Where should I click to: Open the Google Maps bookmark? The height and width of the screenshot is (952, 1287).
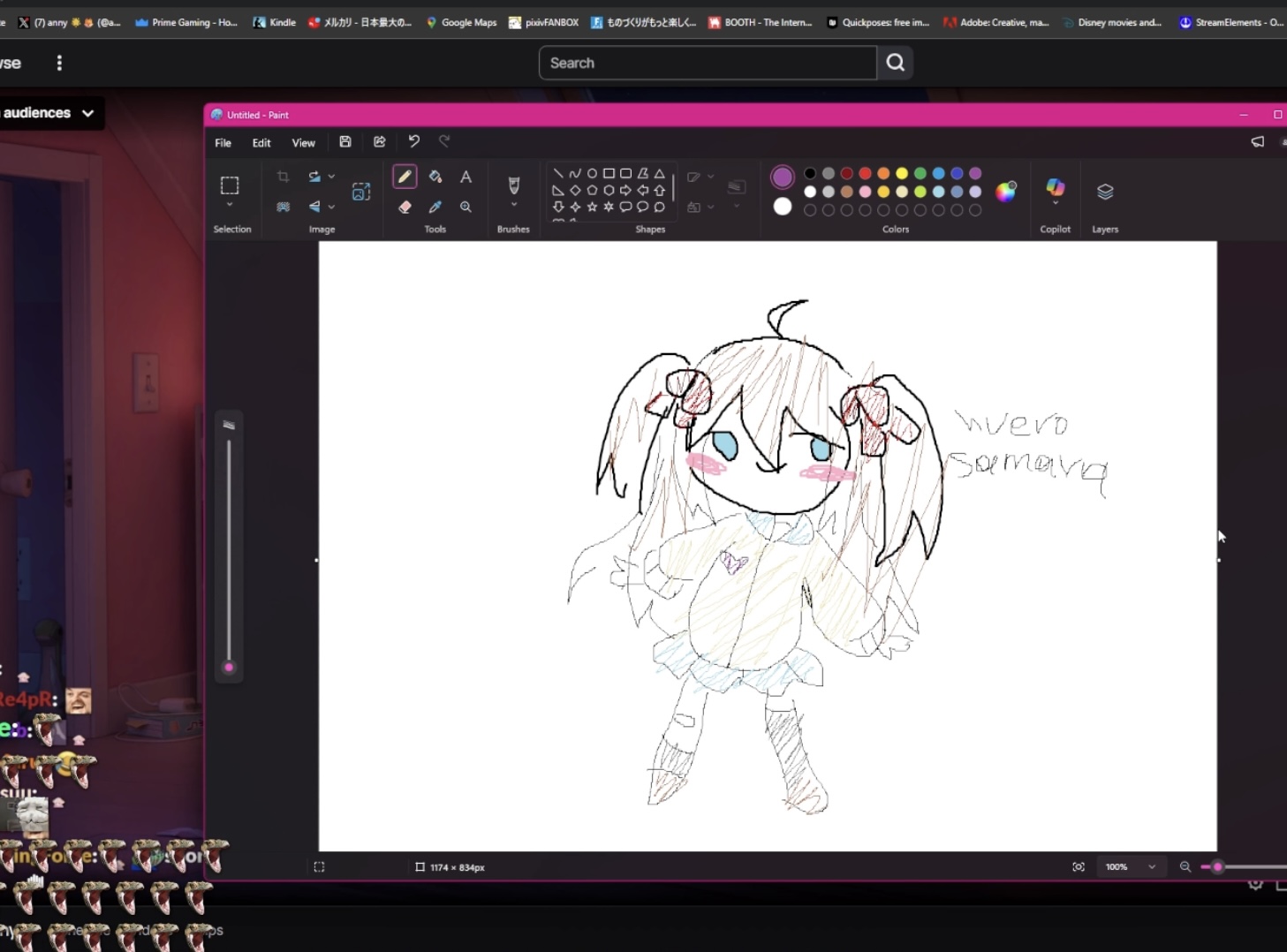pos(461,22)
